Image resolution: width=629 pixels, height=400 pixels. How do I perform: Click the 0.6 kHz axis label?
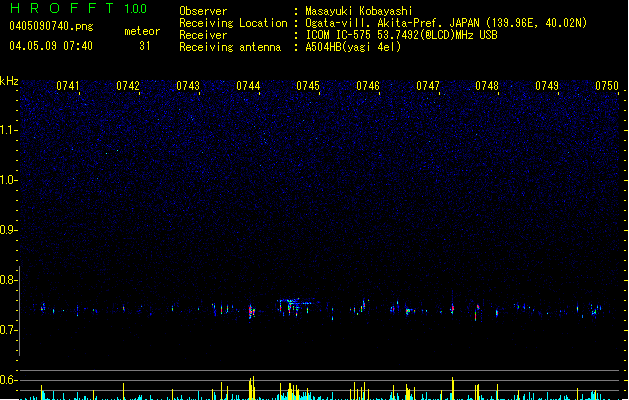tap(8, 380)
